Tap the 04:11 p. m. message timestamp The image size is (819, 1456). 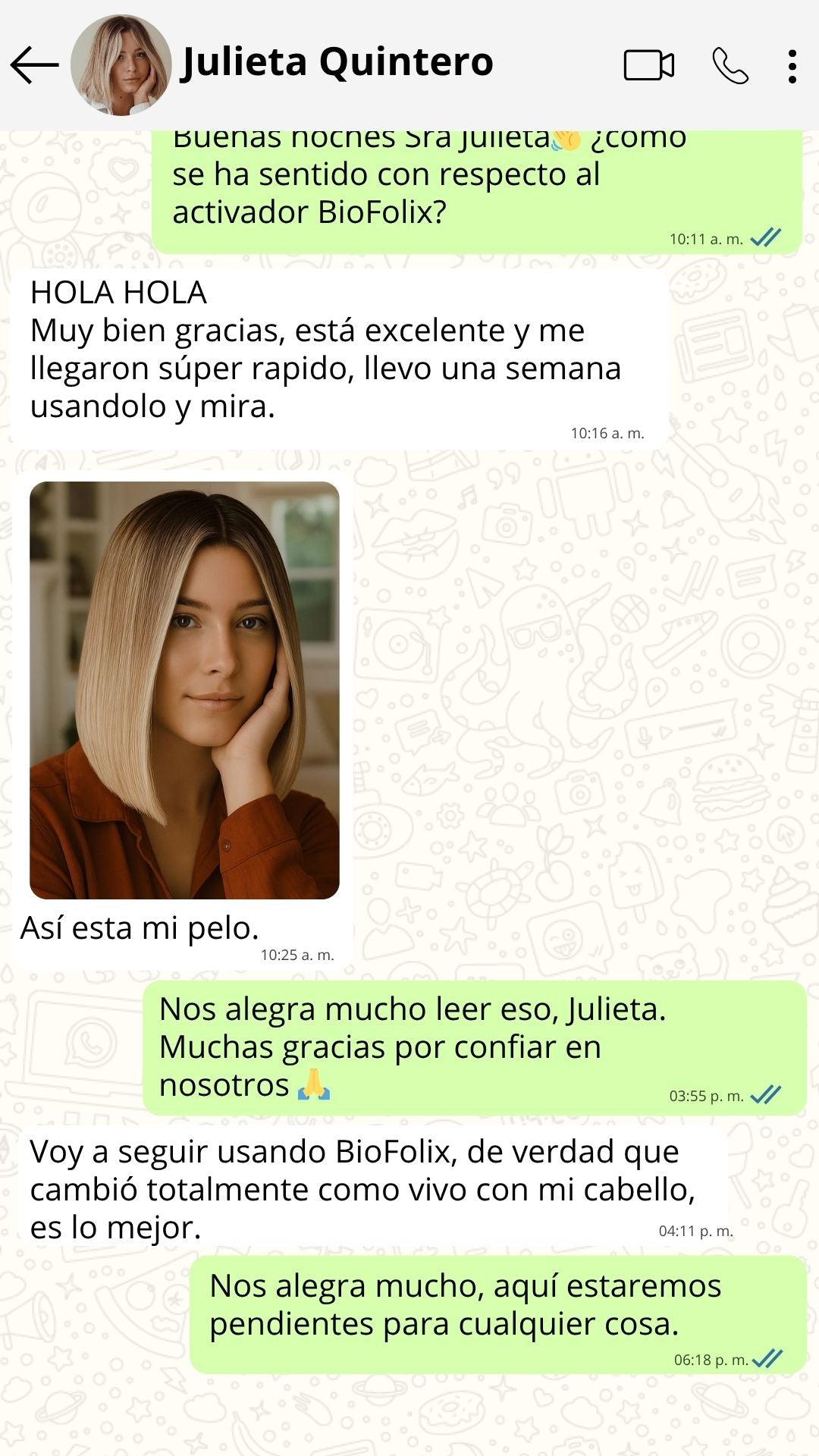point(695,1231)
